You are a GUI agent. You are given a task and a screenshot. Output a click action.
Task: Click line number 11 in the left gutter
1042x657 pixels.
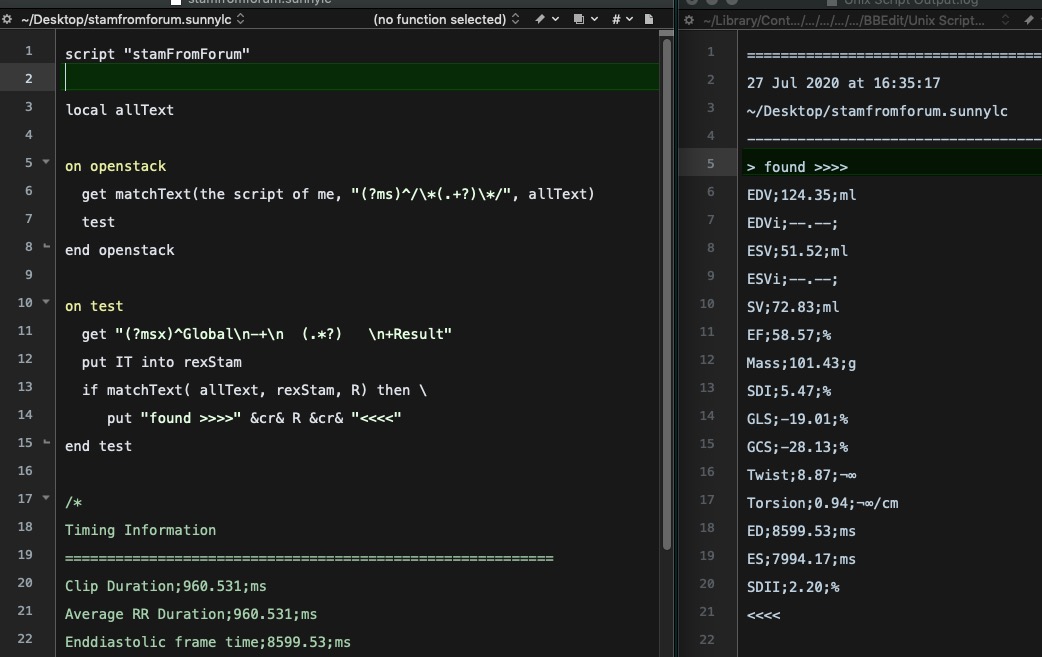(x=25, y=331)
